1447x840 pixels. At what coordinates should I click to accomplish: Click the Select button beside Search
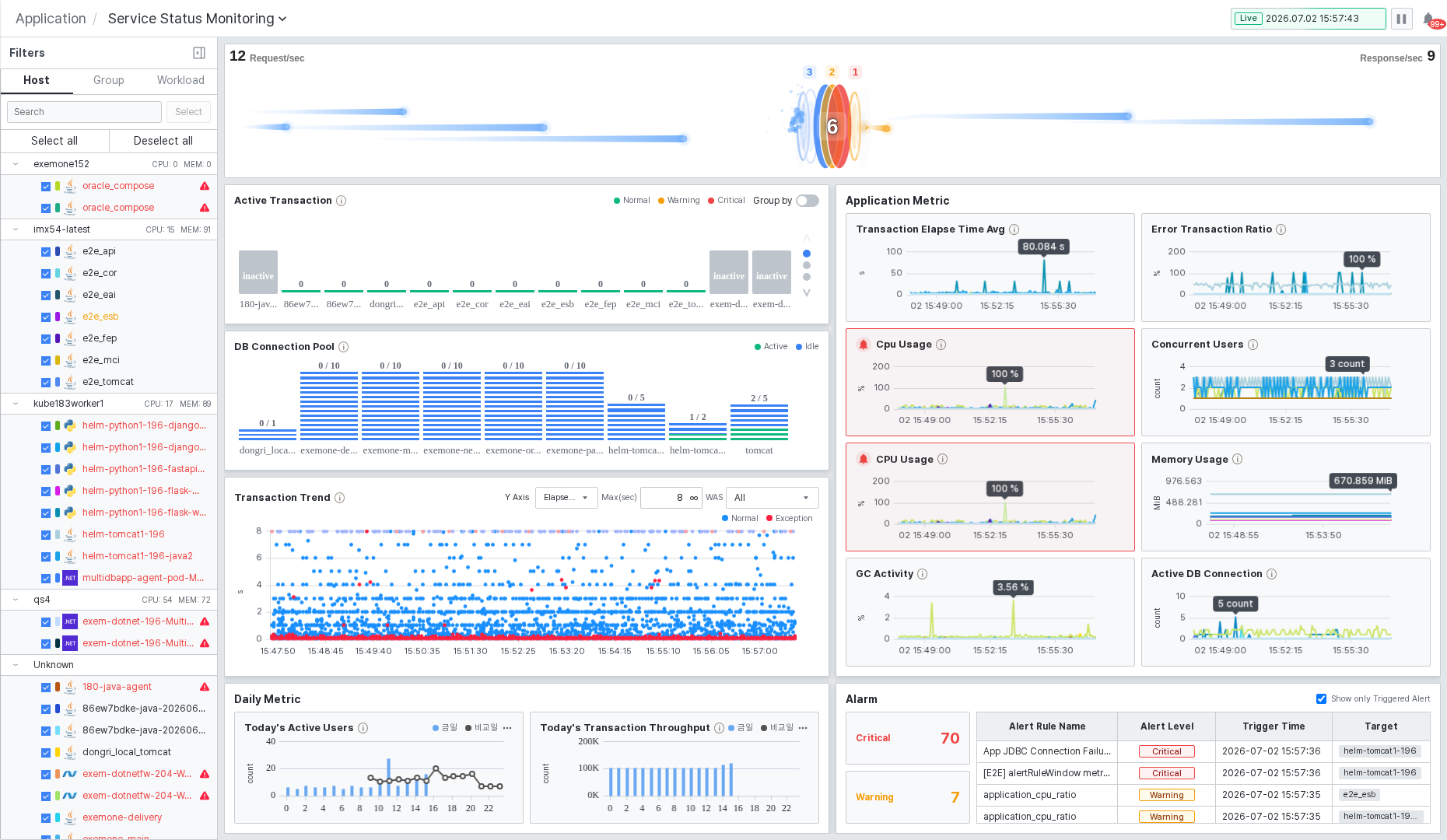tap(188, 112)
